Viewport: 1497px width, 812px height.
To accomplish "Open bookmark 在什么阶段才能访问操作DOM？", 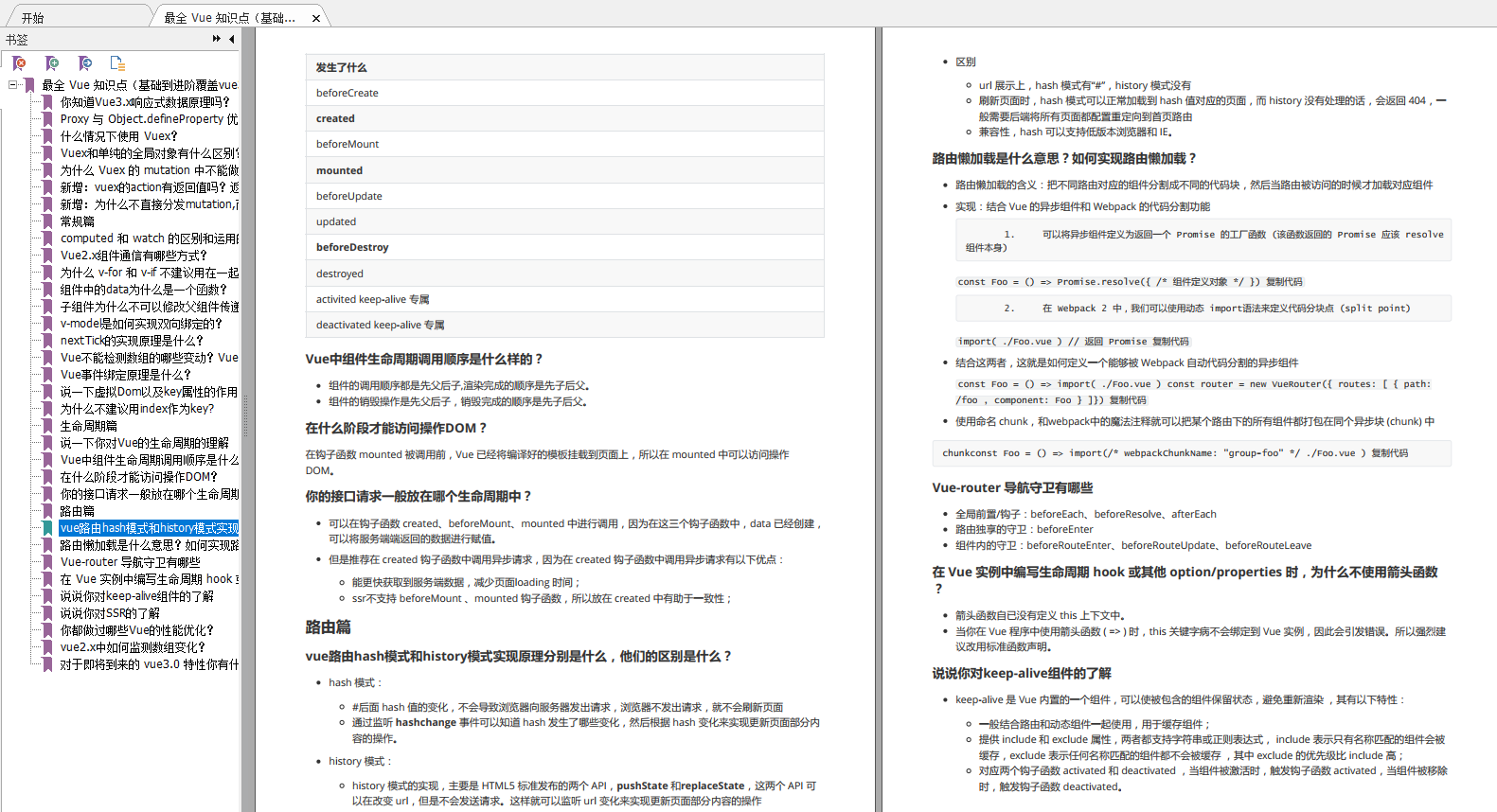I will [x=139, y=477].
